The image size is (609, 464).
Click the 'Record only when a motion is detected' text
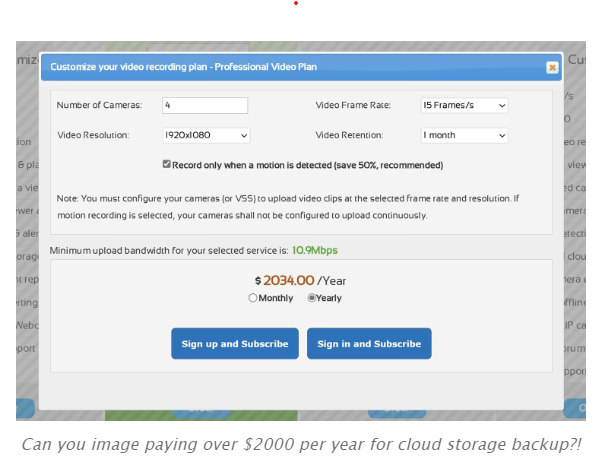pos(307,165)
